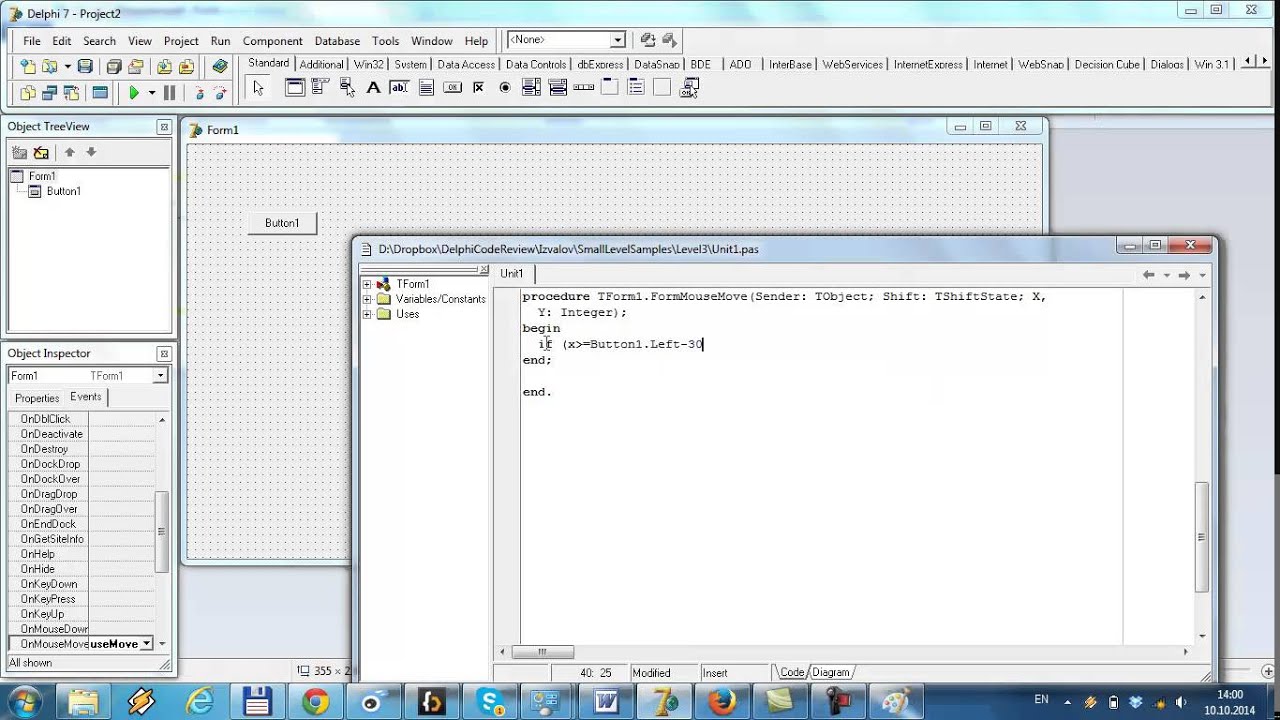Expand the Variables/Constants node
This screenshot has height=720, width=1280.
(x=367, y=299)
